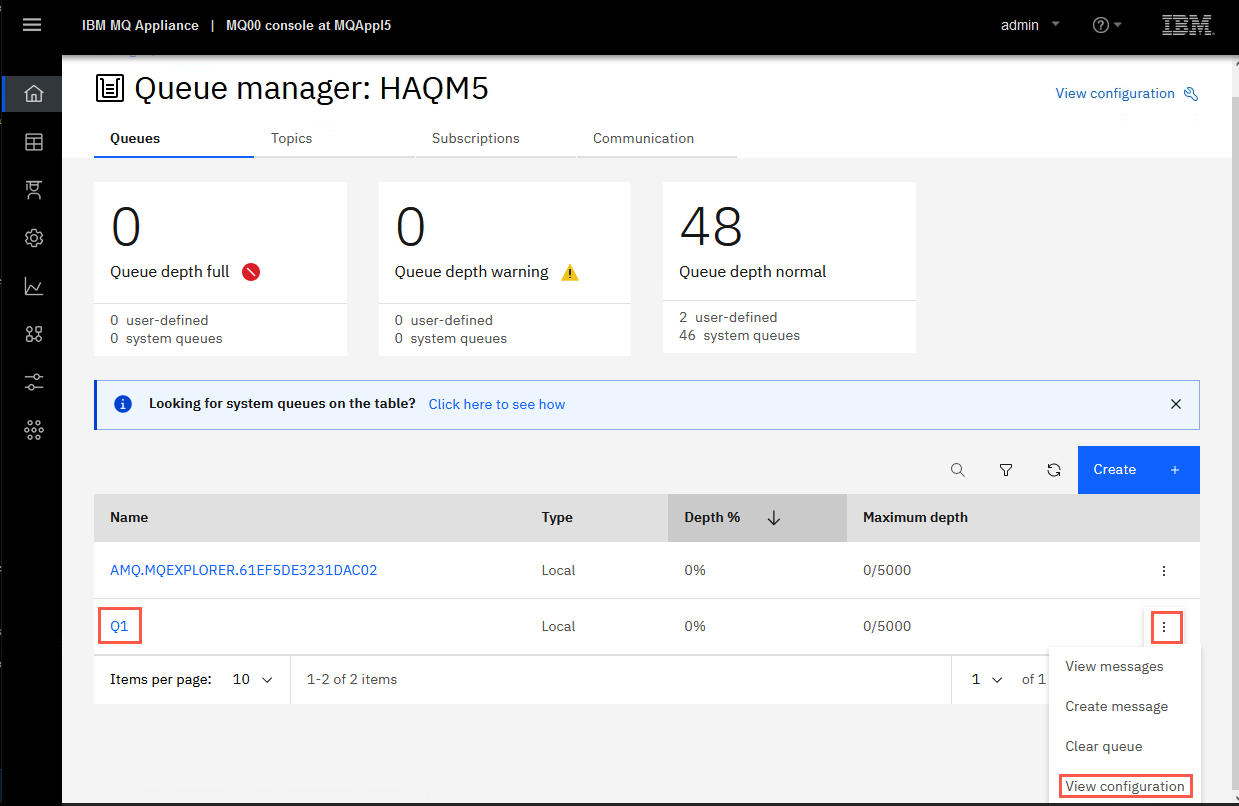
Task: Open the settings gear in sidebar
Action: pos(34,238)
